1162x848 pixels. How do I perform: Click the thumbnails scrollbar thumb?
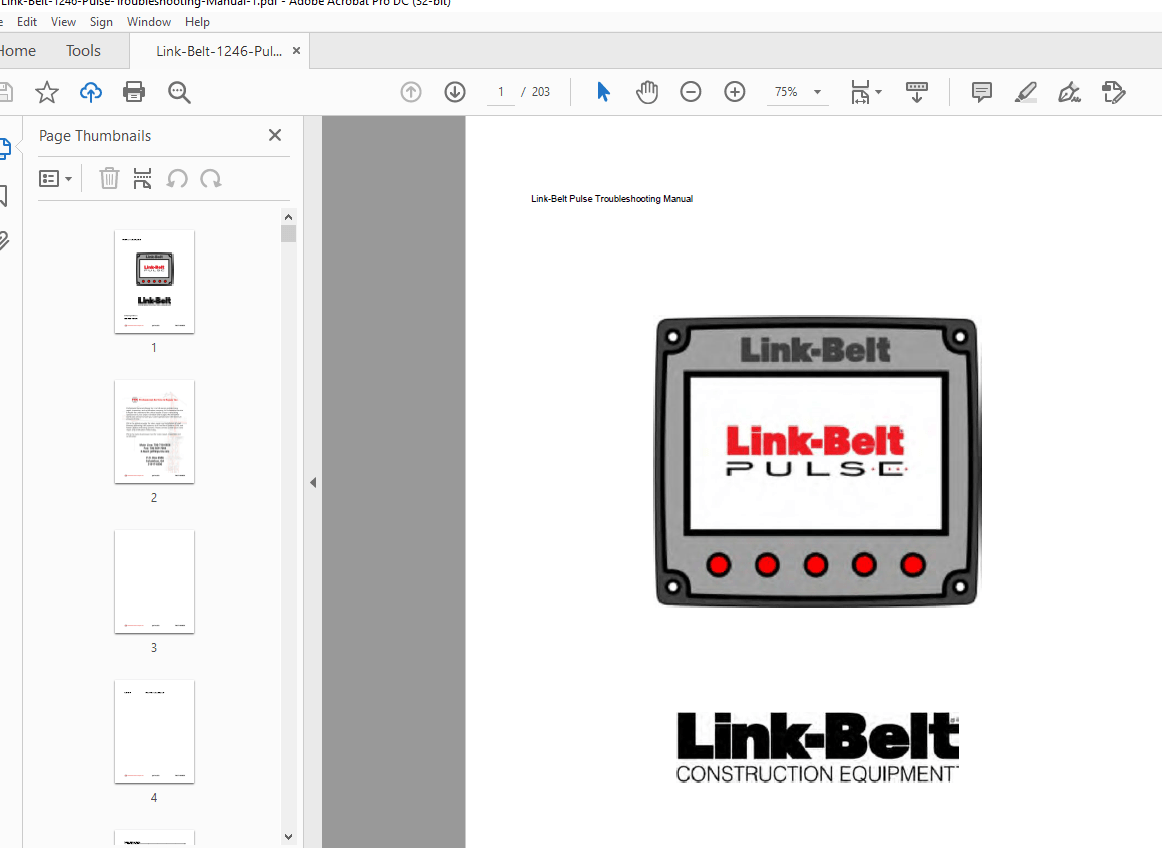coord(288,233)
